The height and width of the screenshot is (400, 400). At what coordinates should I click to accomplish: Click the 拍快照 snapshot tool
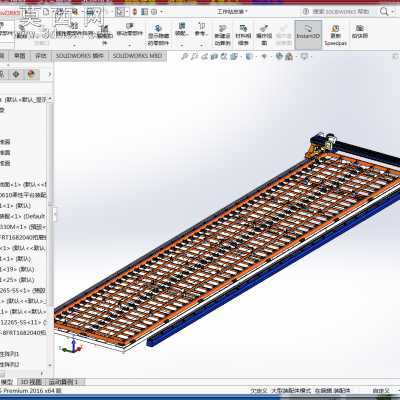point(360,32)
